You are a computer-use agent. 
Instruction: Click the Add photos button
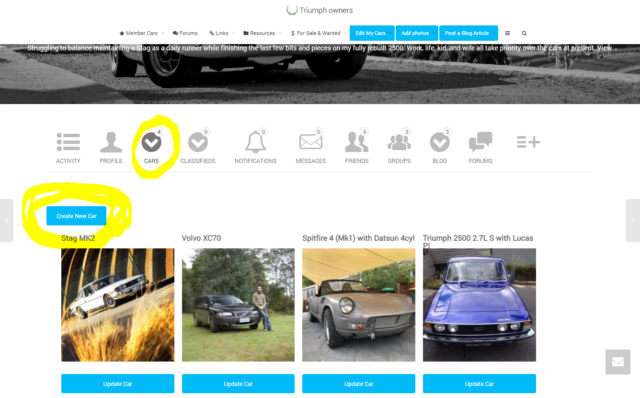(x=416, y=33)
